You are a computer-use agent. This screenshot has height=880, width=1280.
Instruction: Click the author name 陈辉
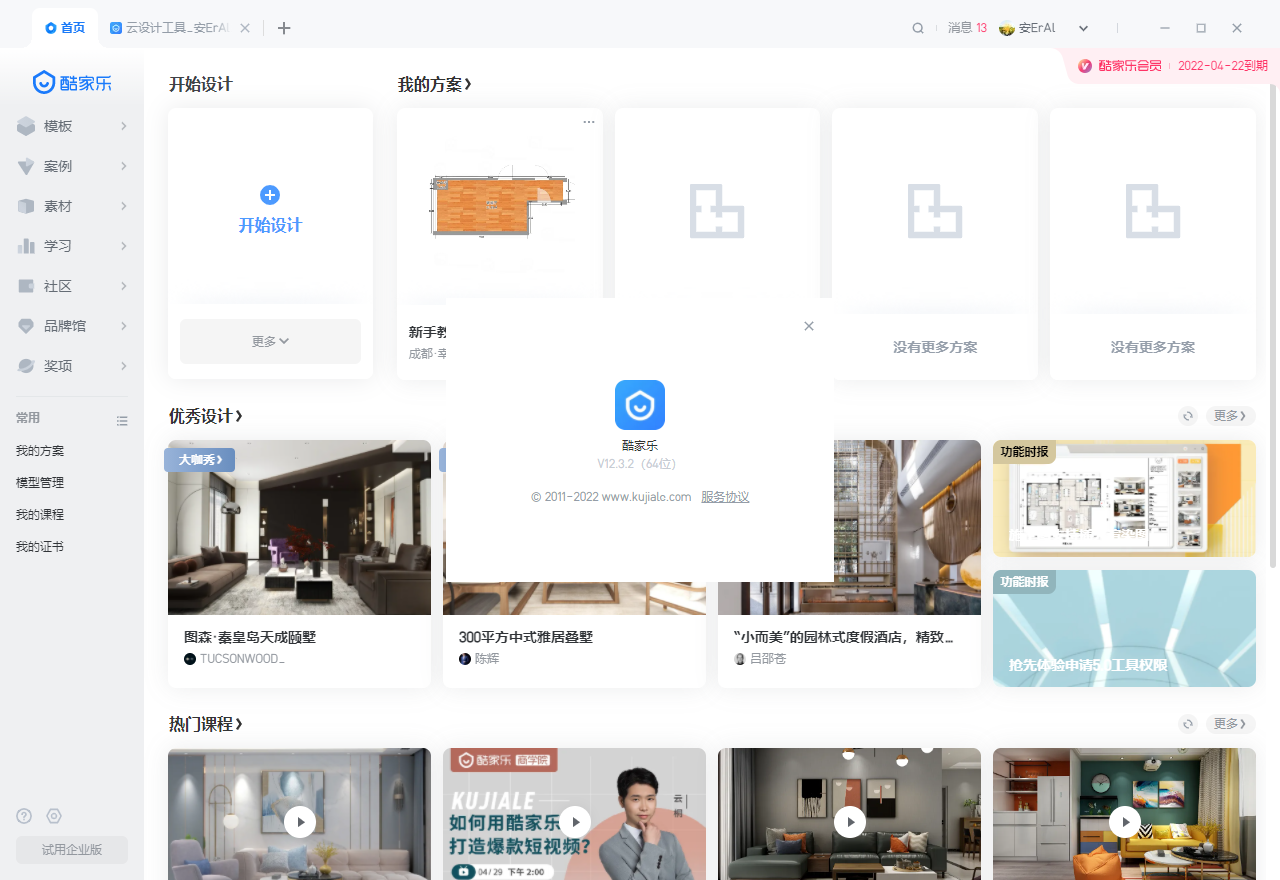(487, 659)
